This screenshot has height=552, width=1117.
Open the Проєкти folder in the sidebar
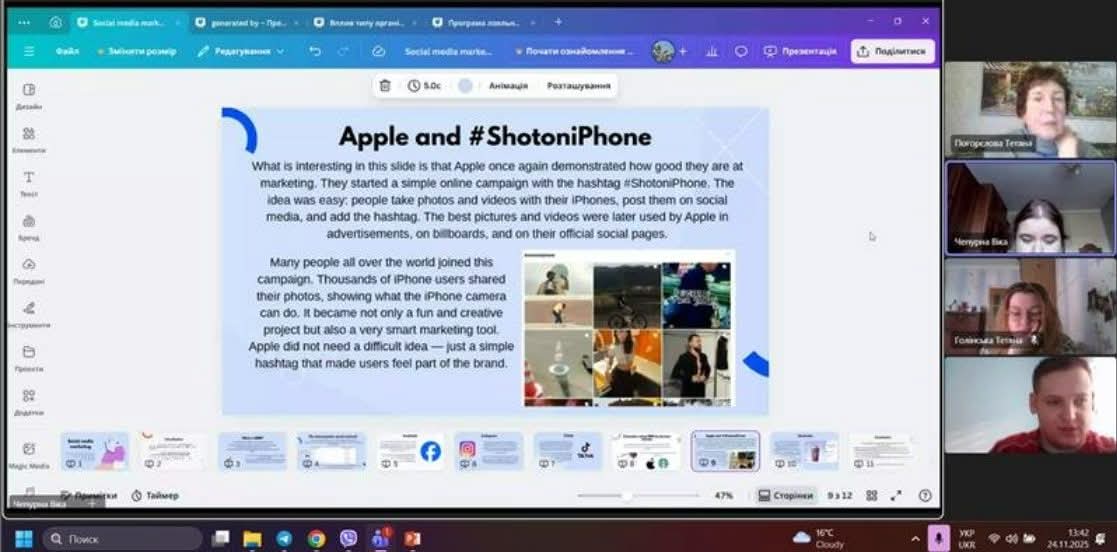point(29,356)
